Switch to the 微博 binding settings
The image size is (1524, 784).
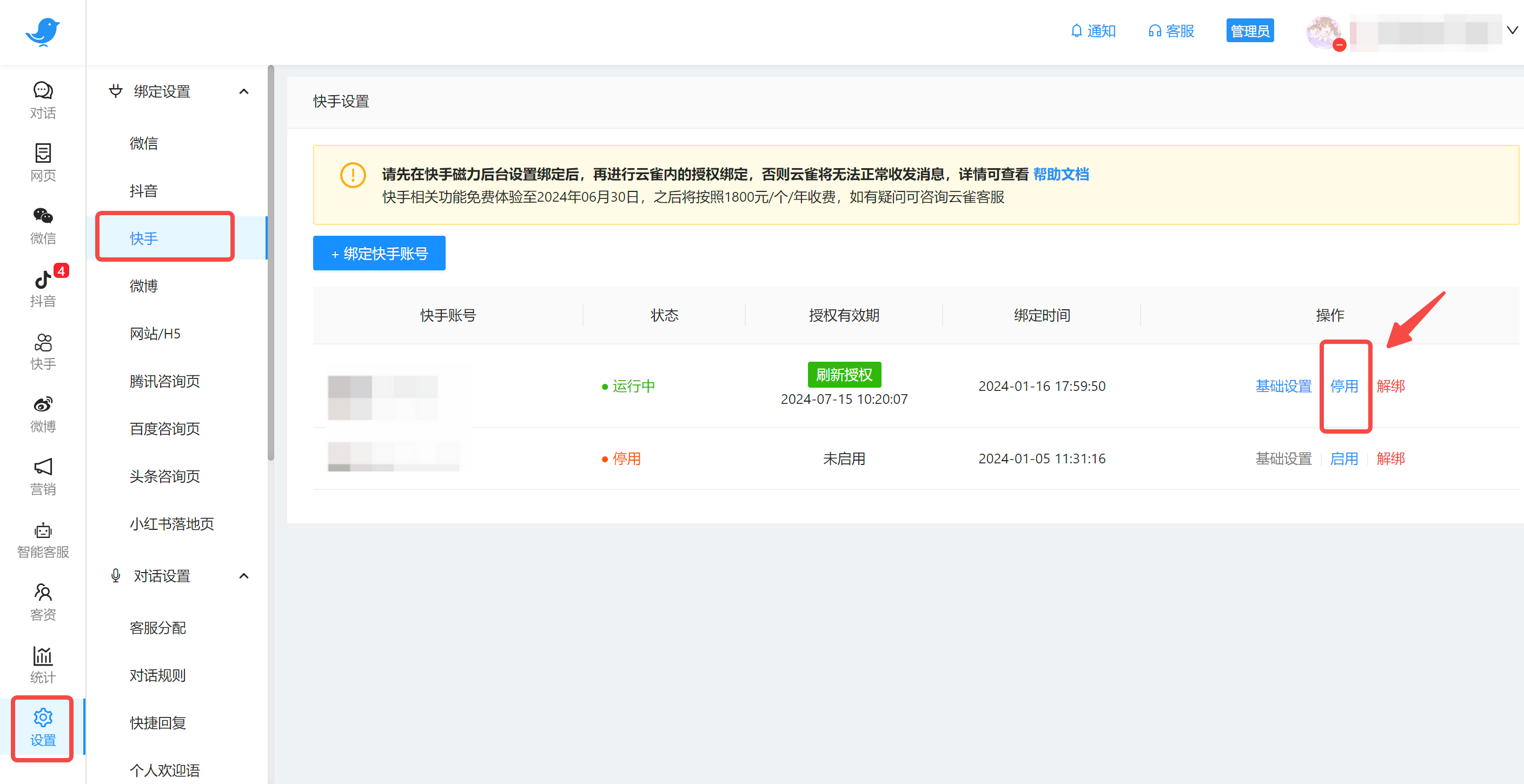coord(144,286)
